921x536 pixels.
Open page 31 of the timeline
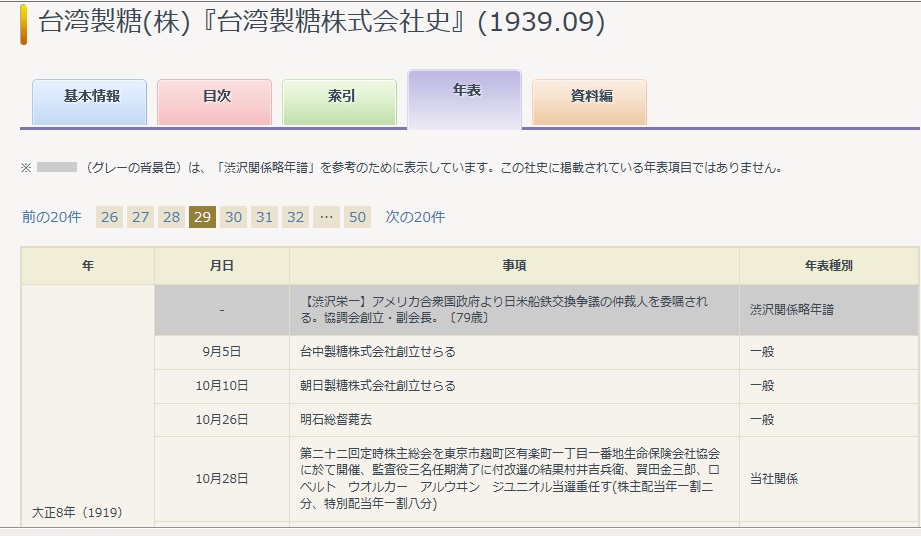tap(264, 217)
